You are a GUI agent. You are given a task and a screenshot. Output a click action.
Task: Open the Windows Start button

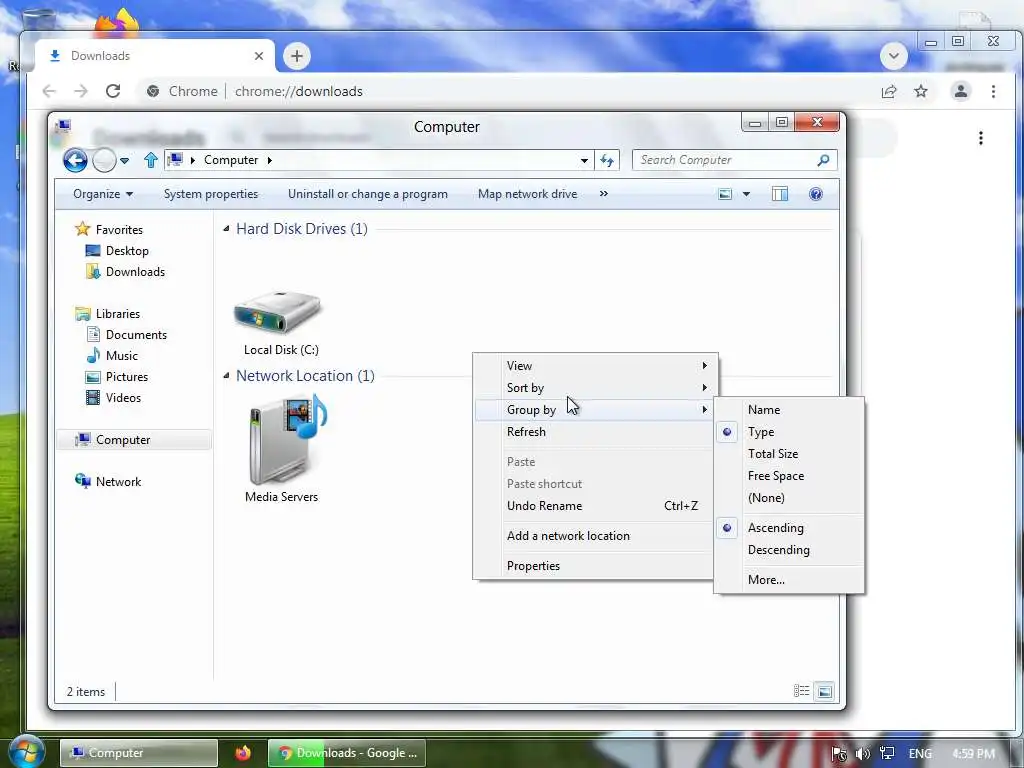tap(26, 752)
